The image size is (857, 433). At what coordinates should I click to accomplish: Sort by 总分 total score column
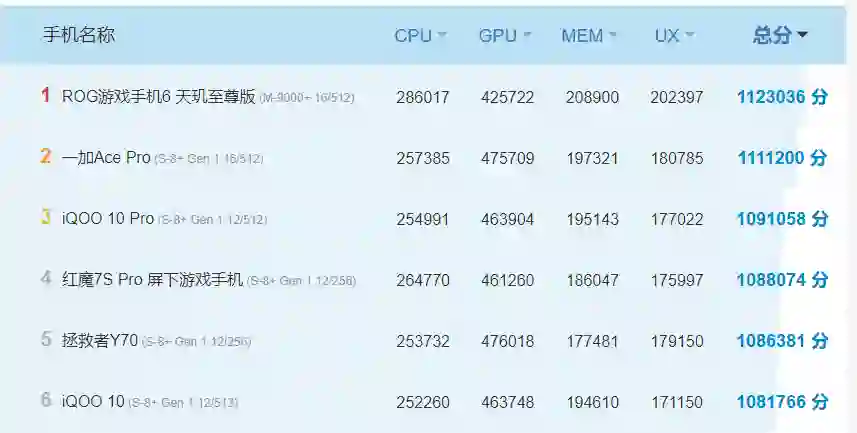click(780, 35)
